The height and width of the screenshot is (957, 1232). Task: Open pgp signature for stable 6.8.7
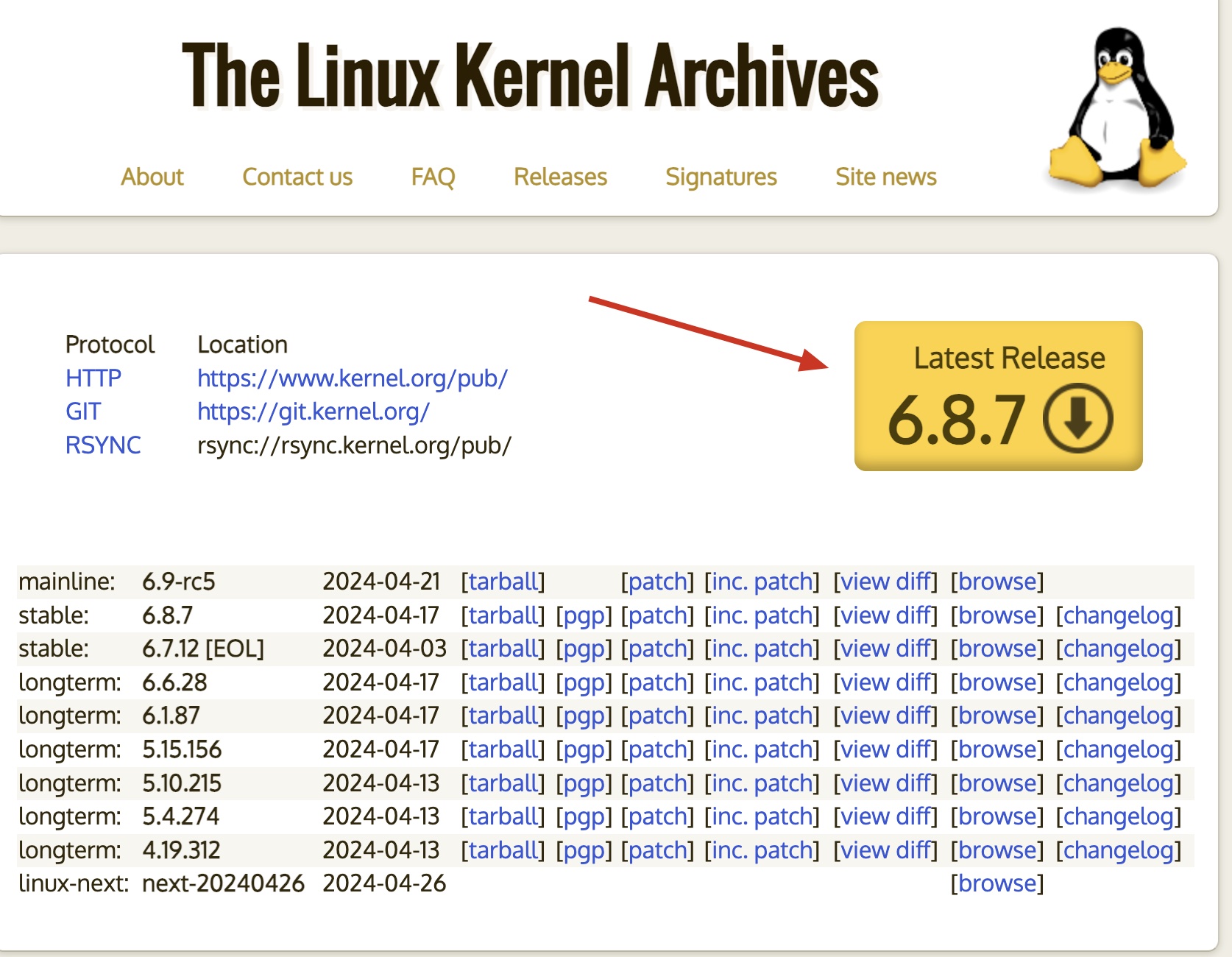click(x=584, y=615)
